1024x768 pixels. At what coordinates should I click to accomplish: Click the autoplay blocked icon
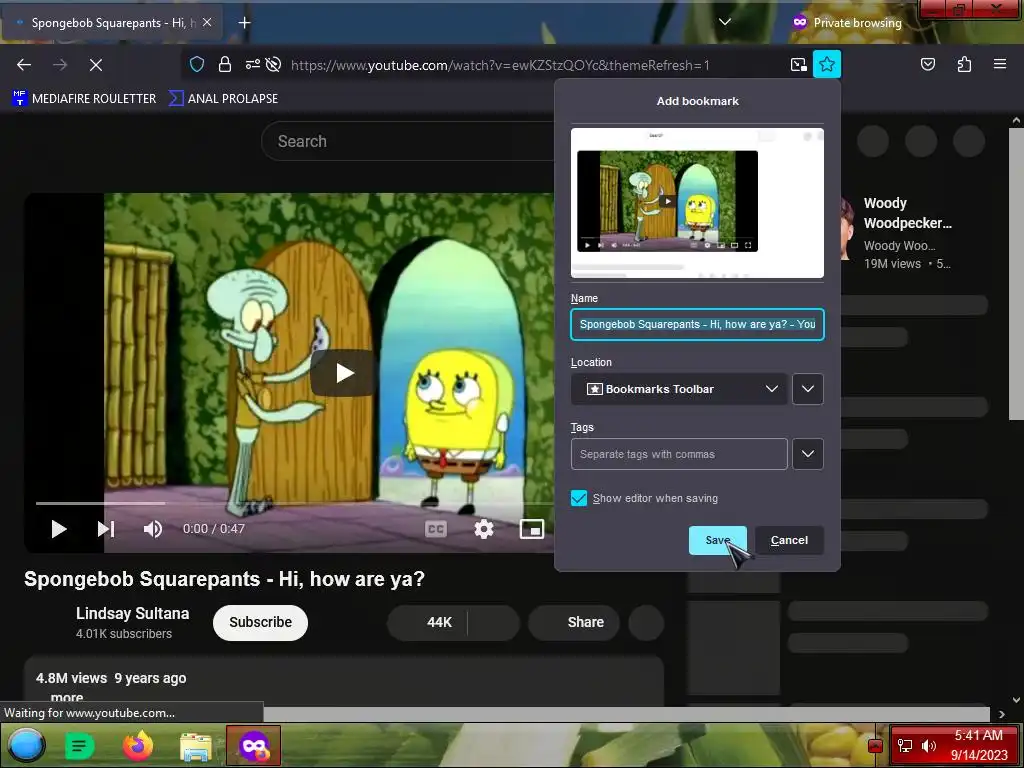click(x=274, y=65)
